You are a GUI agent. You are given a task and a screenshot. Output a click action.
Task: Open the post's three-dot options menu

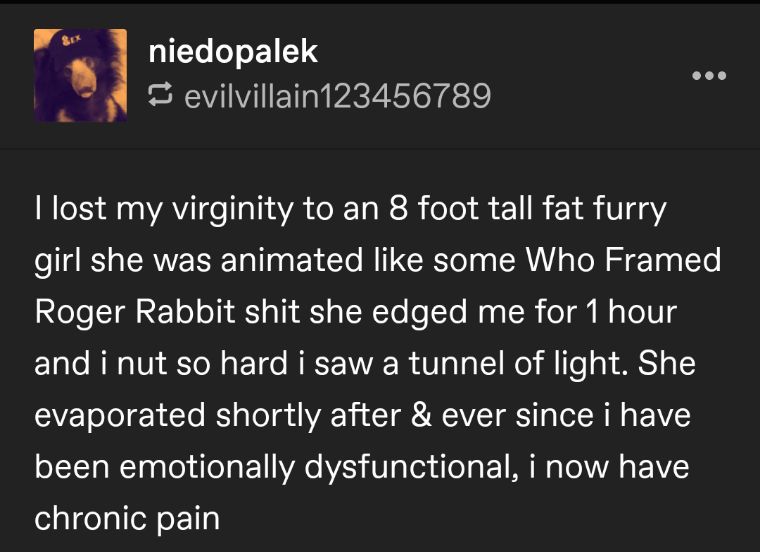click(x=709, y=75)
